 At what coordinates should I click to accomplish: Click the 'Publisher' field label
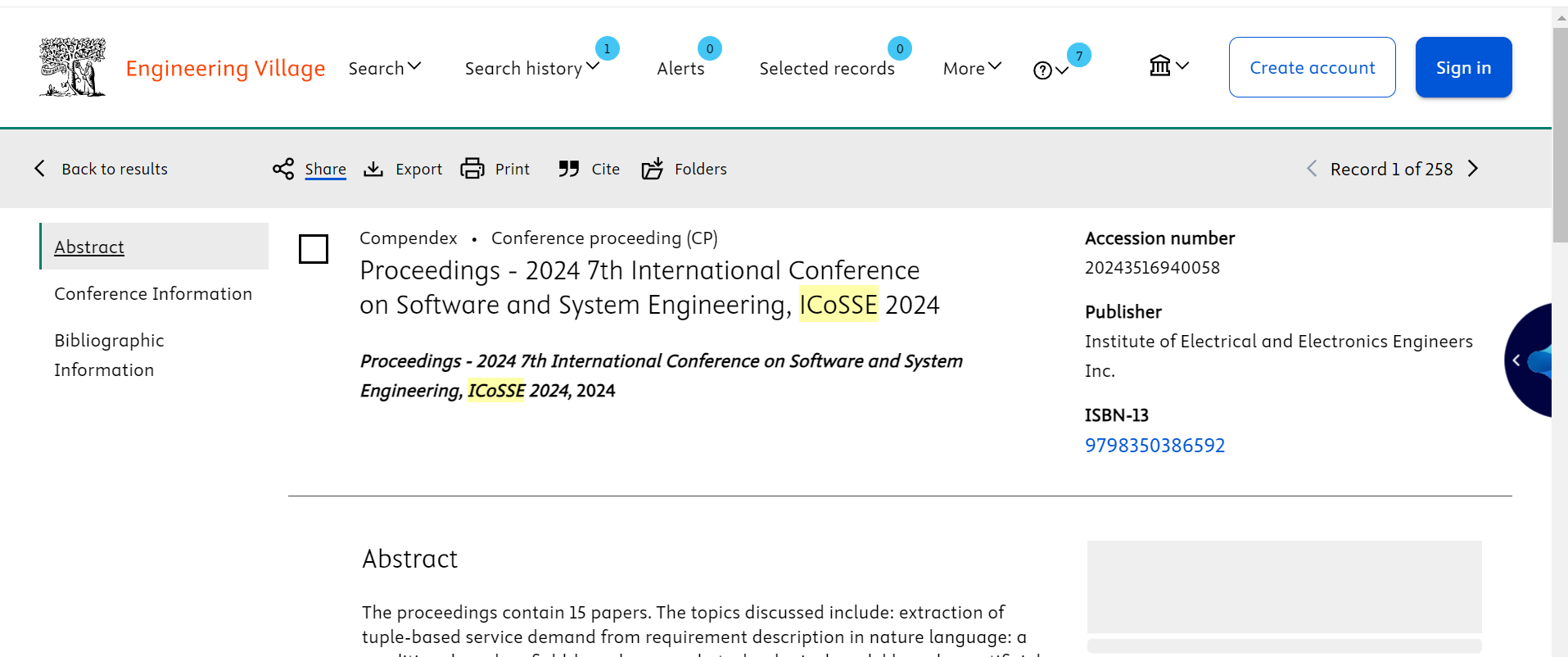1123,312
